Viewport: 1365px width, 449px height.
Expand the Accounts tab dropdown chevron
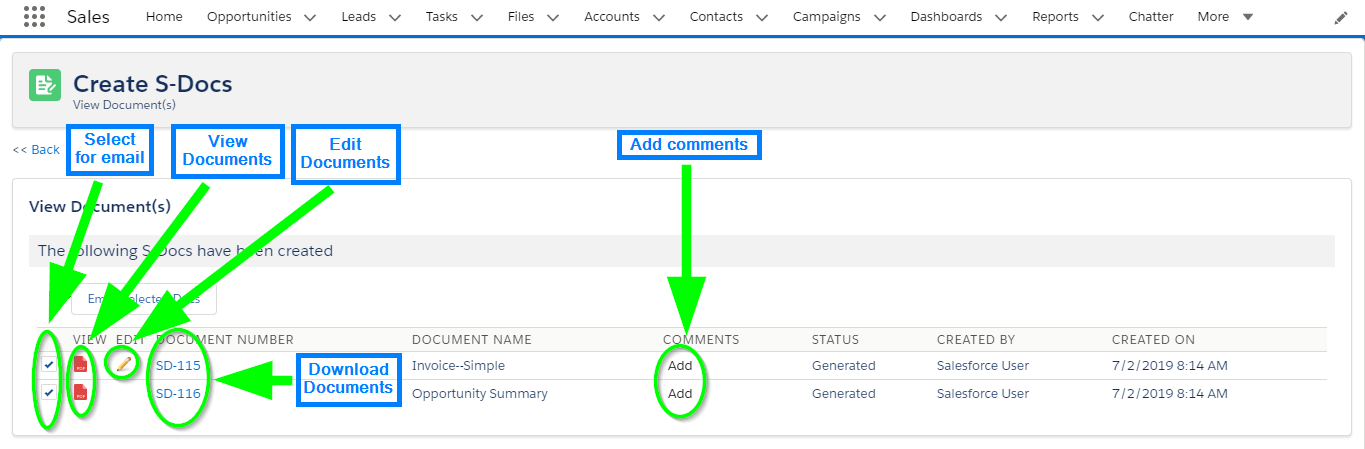tap(657, 17)
